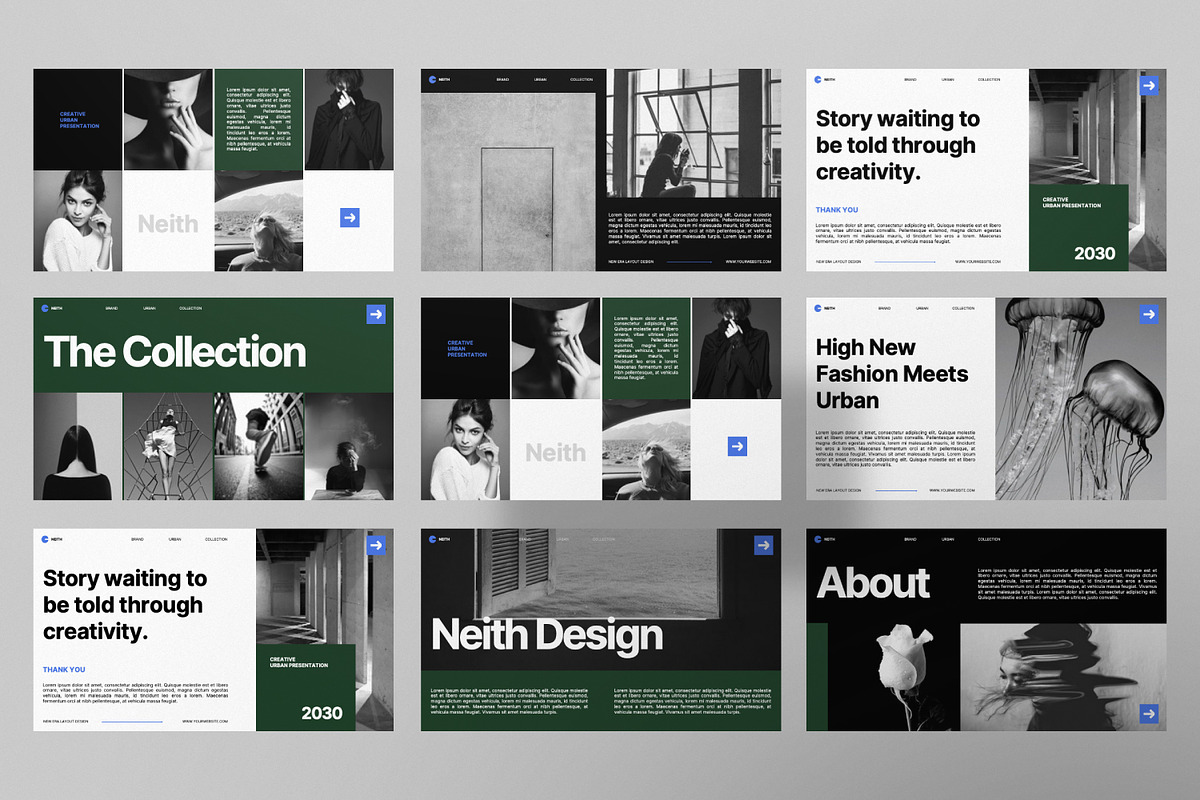
Task: Click the Neith logo icon on The Collection slide
Action: pyautogui.click(x=45, y=308)
